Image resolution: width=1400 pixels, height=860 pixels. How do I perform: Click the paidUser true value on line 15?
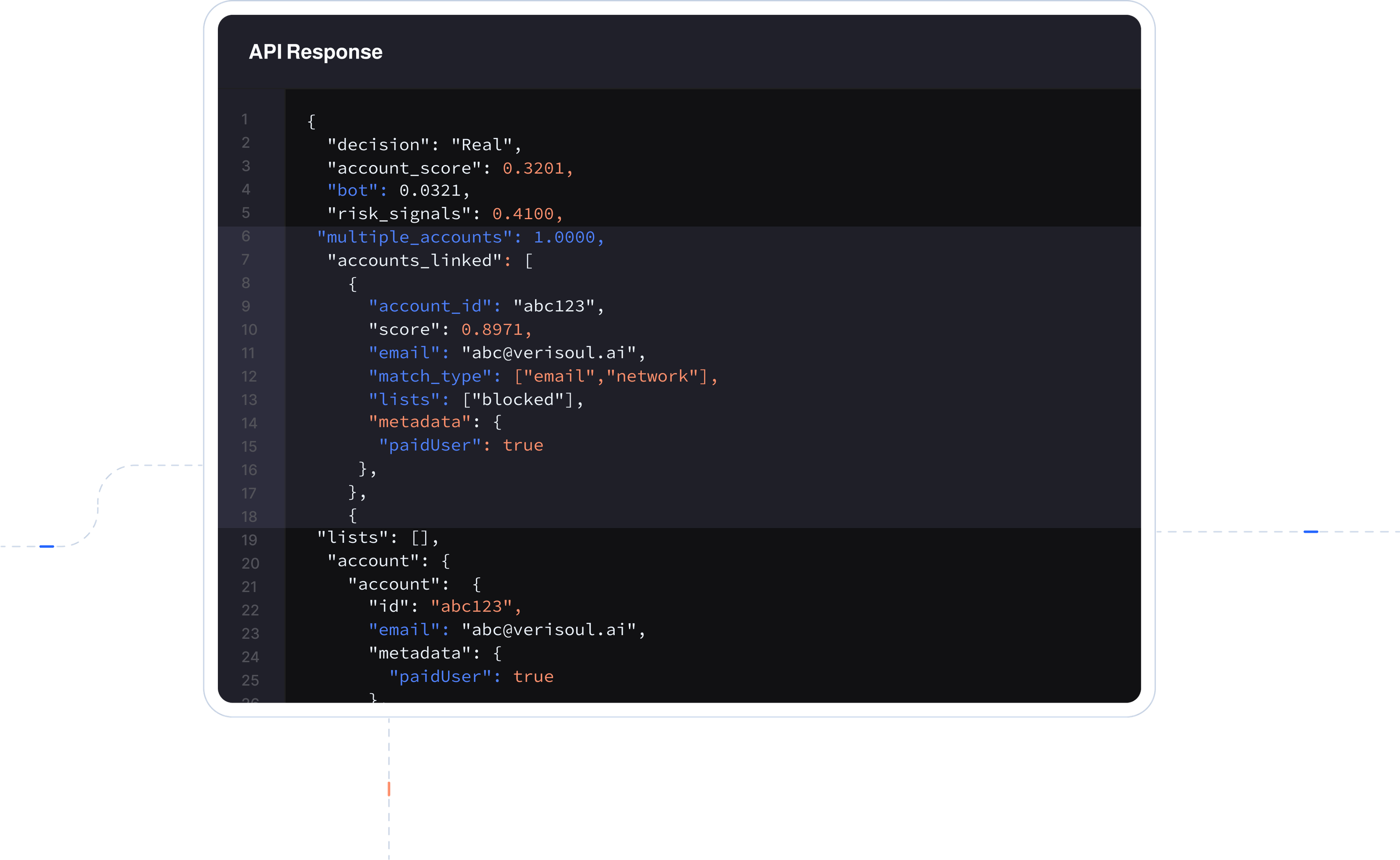click(523, 445)
